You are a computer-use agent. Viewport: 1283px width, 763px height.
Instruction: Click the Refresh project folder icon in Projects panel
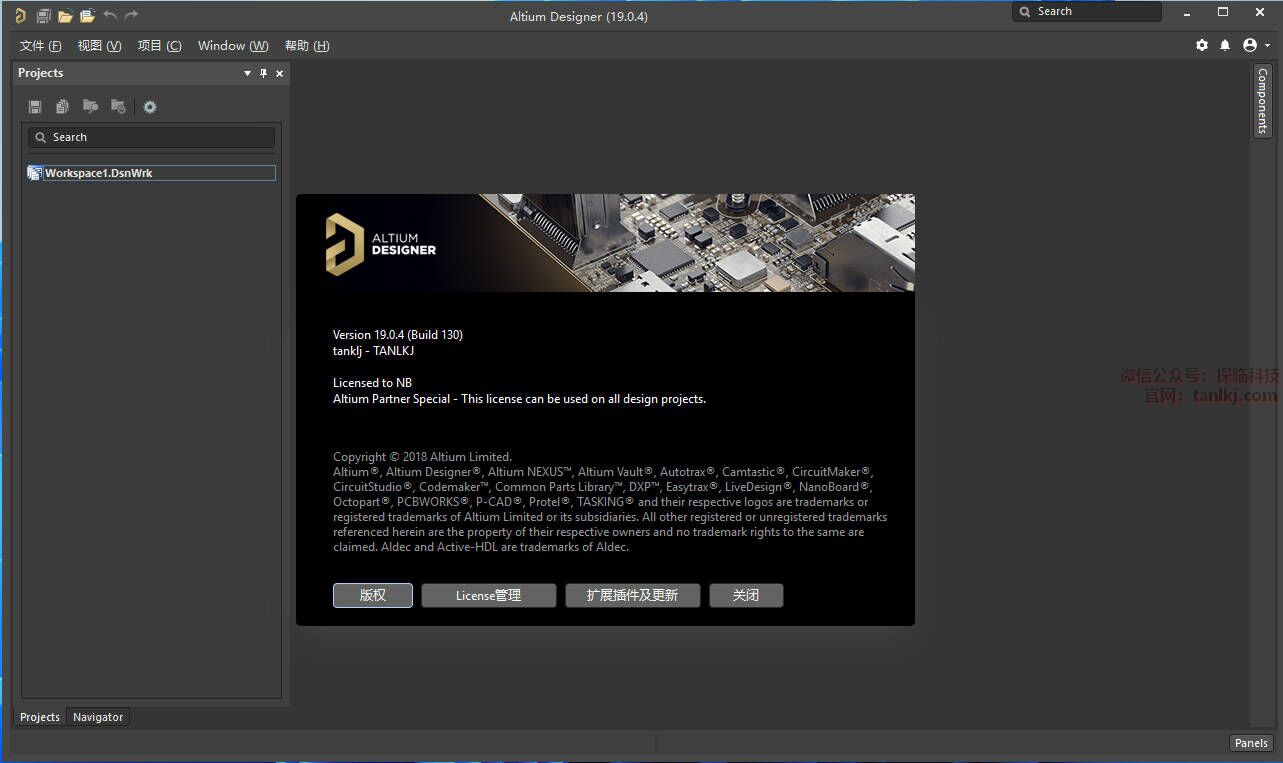[x=118, y=106]
